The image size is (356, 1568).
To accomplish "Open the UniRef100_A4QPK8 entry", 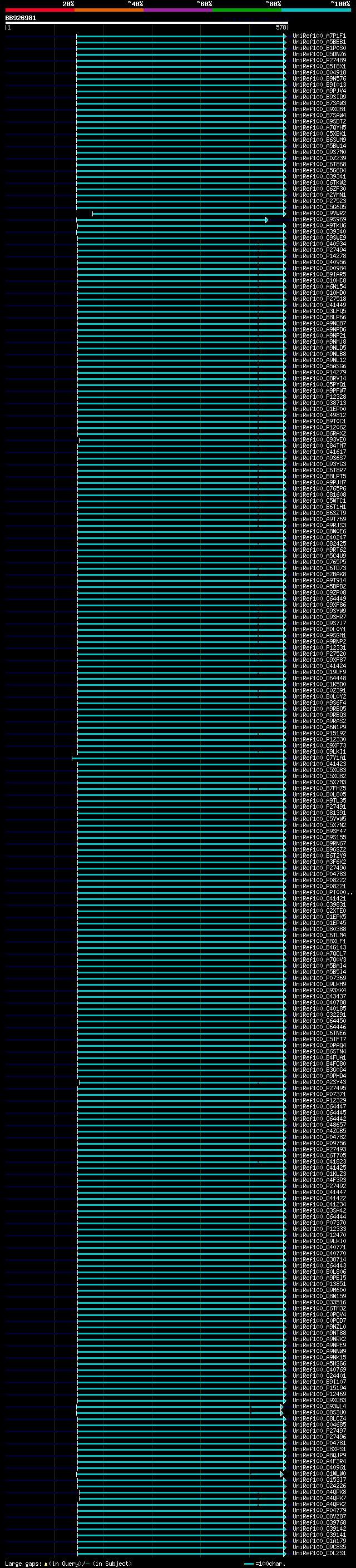I will click(x=319, y=1491).
